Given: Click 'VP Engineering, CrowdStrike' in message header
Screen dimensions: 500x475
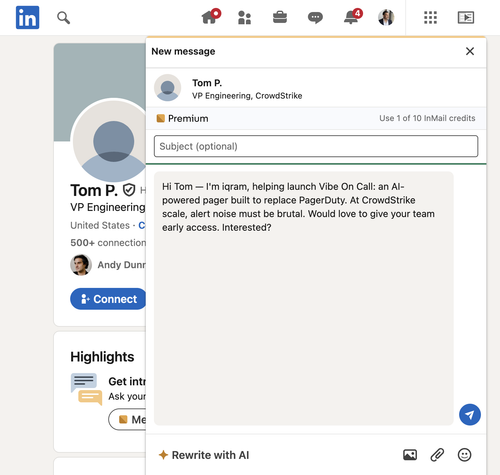Looking at the screenshot, I should 247,96.
